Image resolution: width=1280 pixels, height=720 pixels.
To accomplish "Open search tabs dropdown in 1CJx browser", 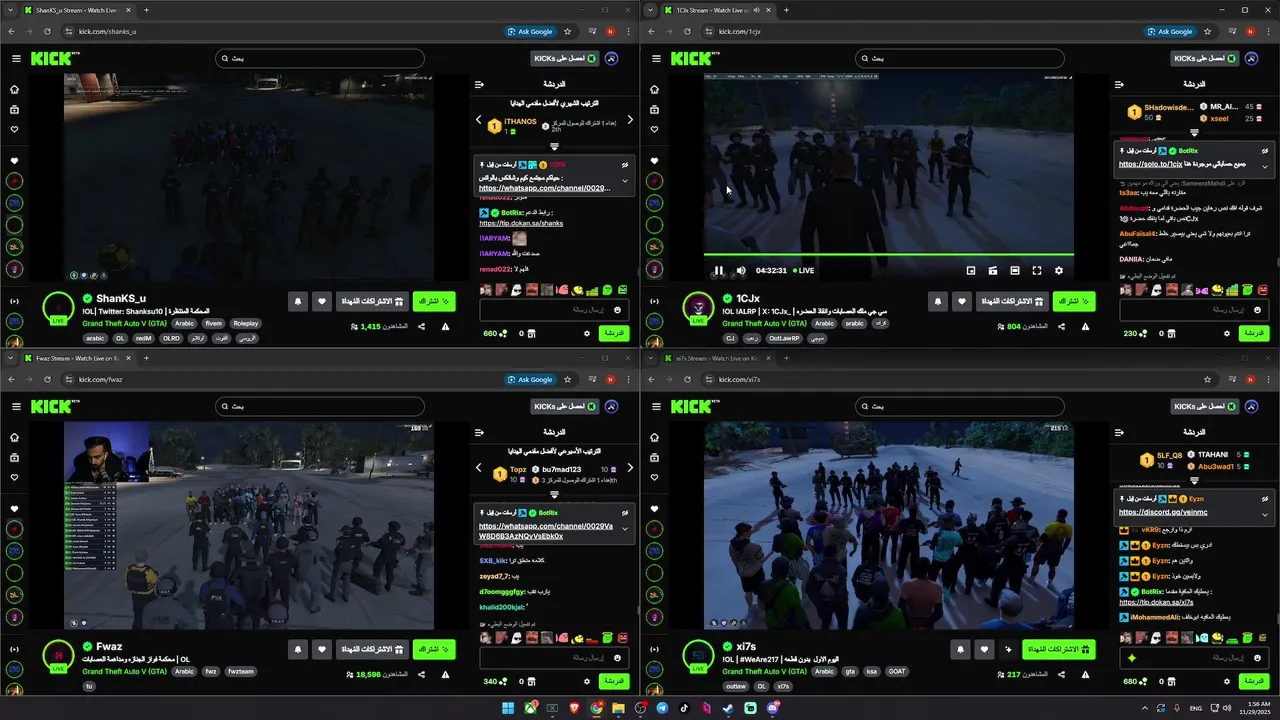I will 651,10.
